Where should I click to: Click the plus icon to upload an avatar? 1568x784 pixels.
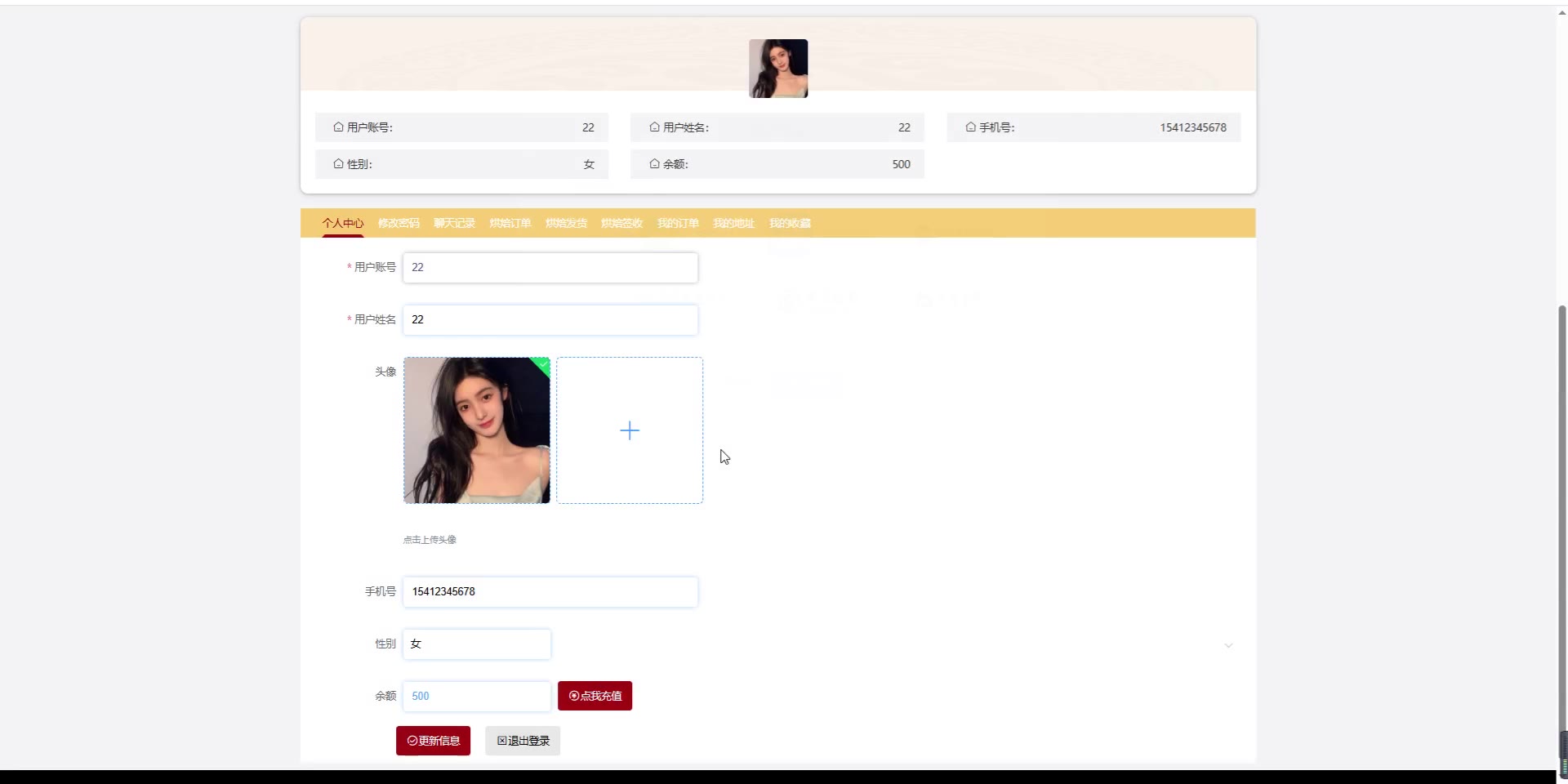(630, 430)
